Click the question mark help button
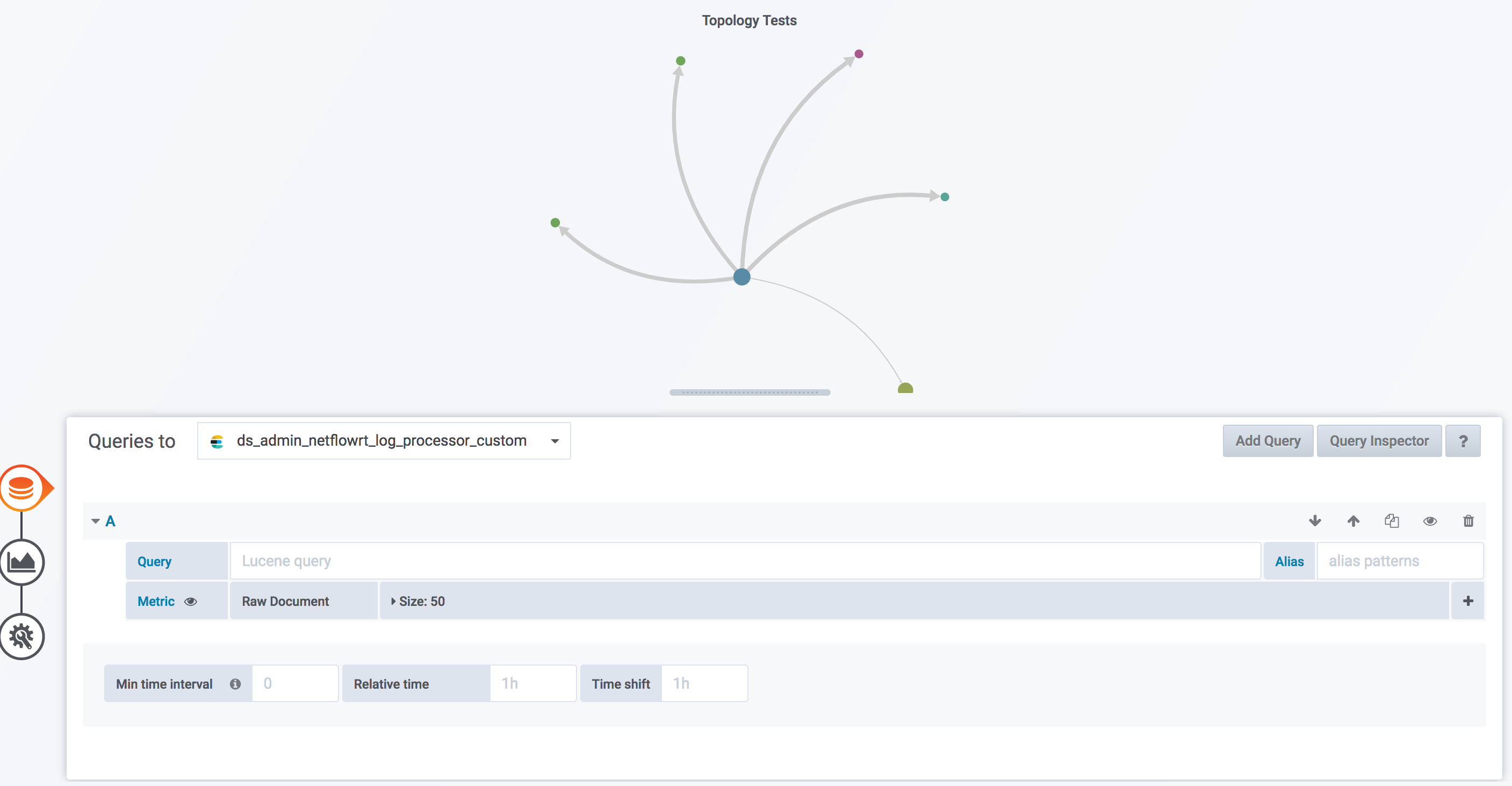The width and height of the screenshot is (1512, 786). pos(1462,441)
